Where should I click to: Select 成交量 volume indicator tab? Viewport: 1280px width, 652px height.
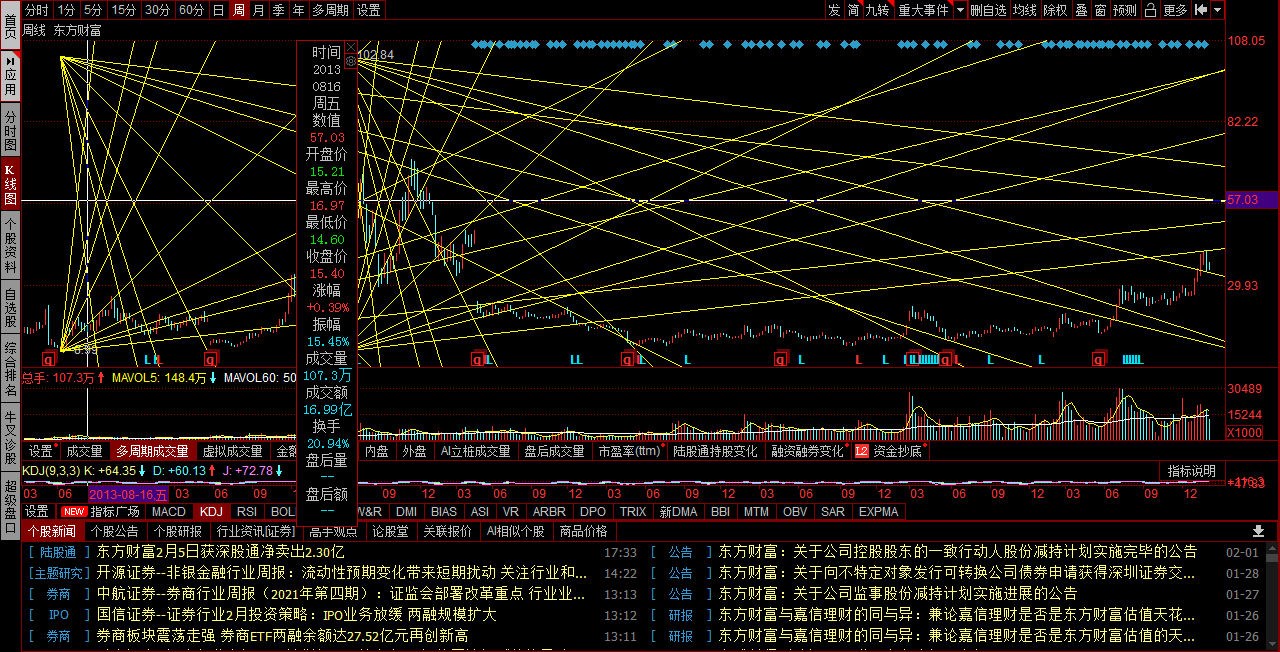click(x=84, y=452)
